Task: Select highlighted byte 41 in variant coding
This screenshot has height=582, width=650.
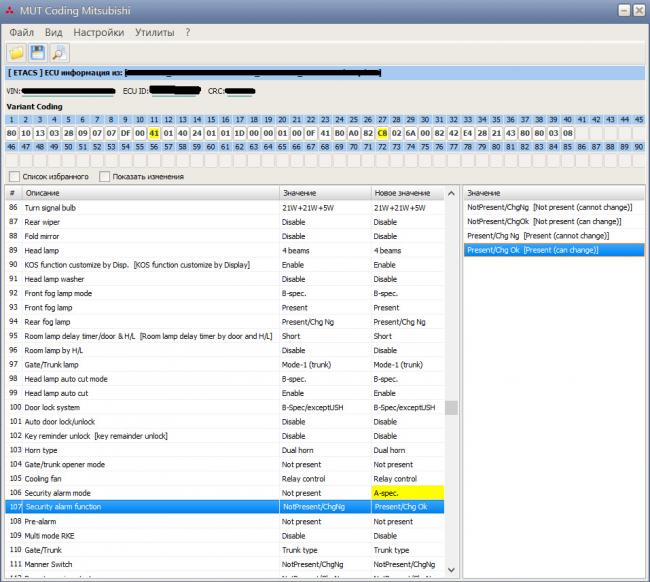Action: [154, 132]
